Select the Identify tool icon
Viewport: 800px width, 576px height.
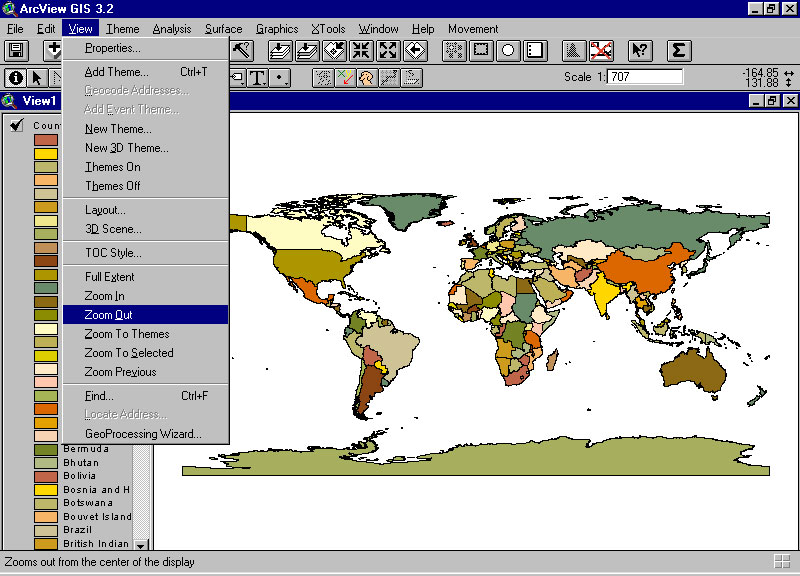[16, 77]
